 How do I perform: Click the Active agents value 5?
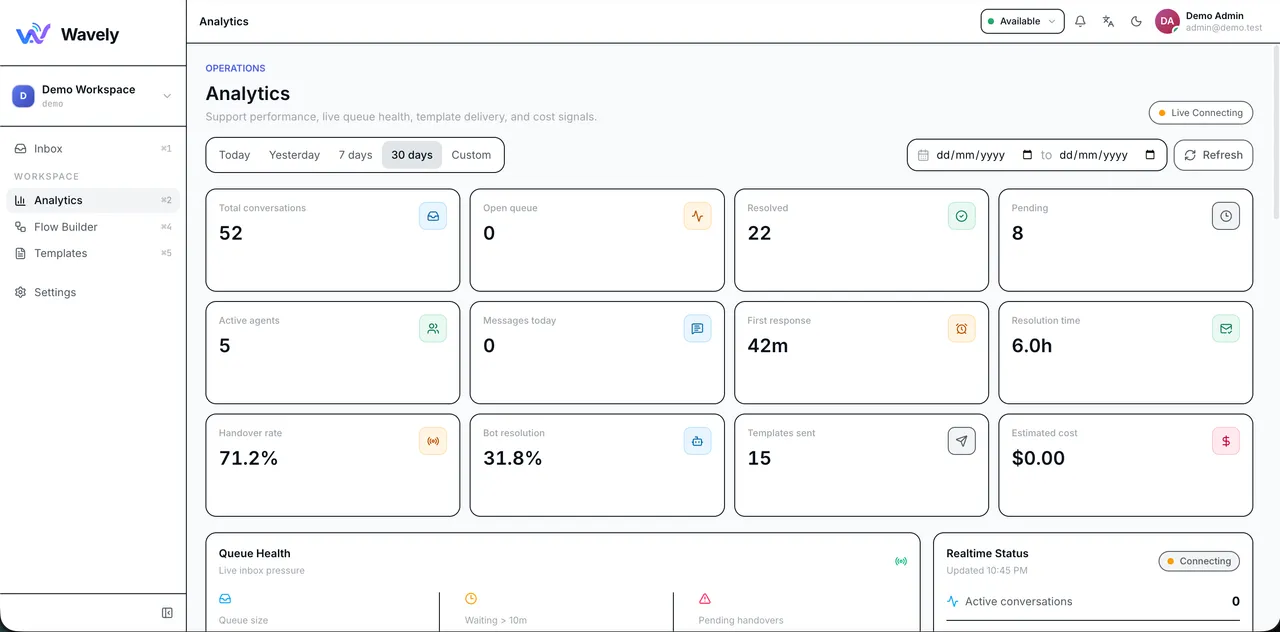pyautogui.click(x=225, y=346)
